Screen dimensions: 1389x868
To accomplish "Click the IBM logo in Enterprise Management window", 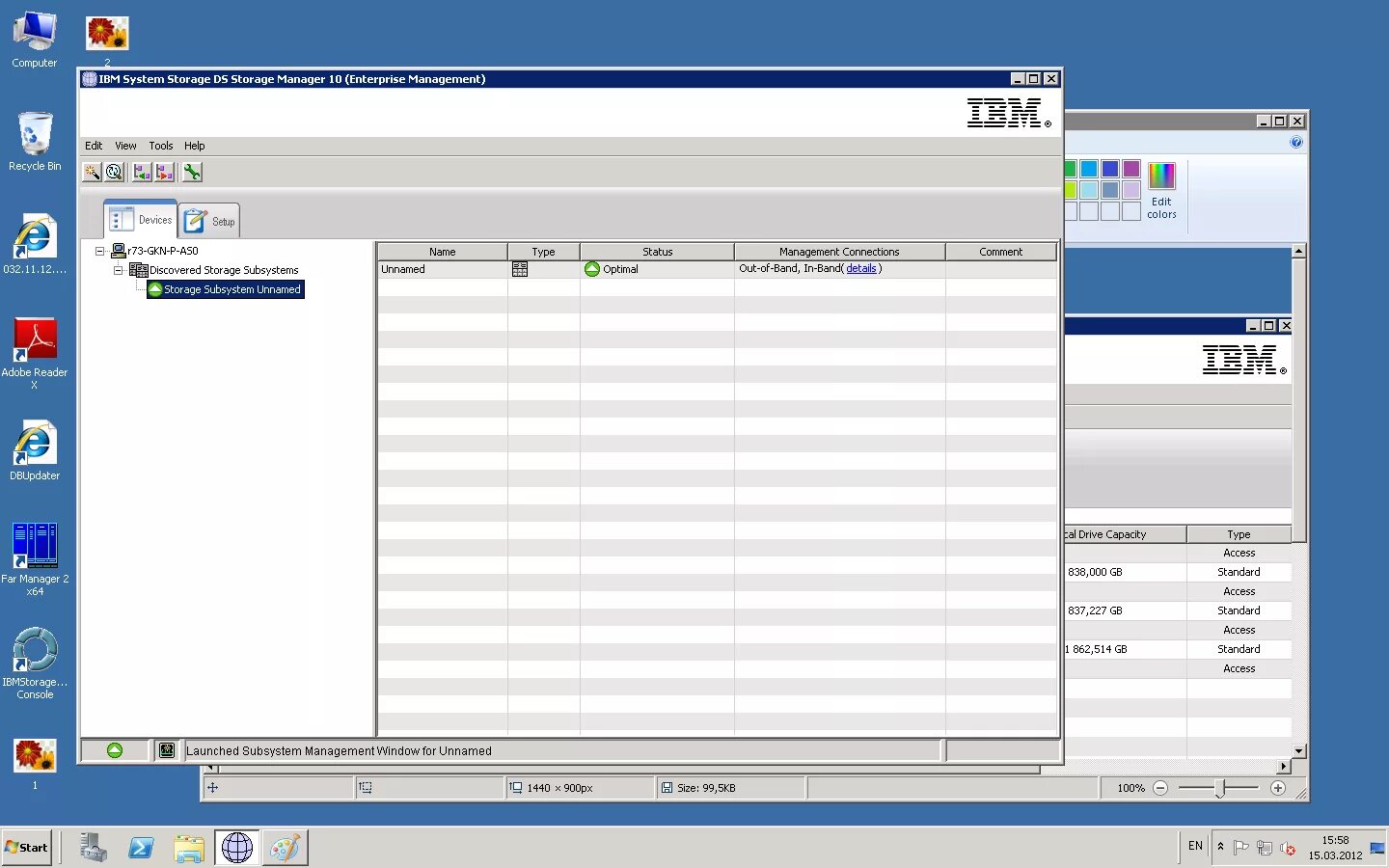I will point(1009,113).
